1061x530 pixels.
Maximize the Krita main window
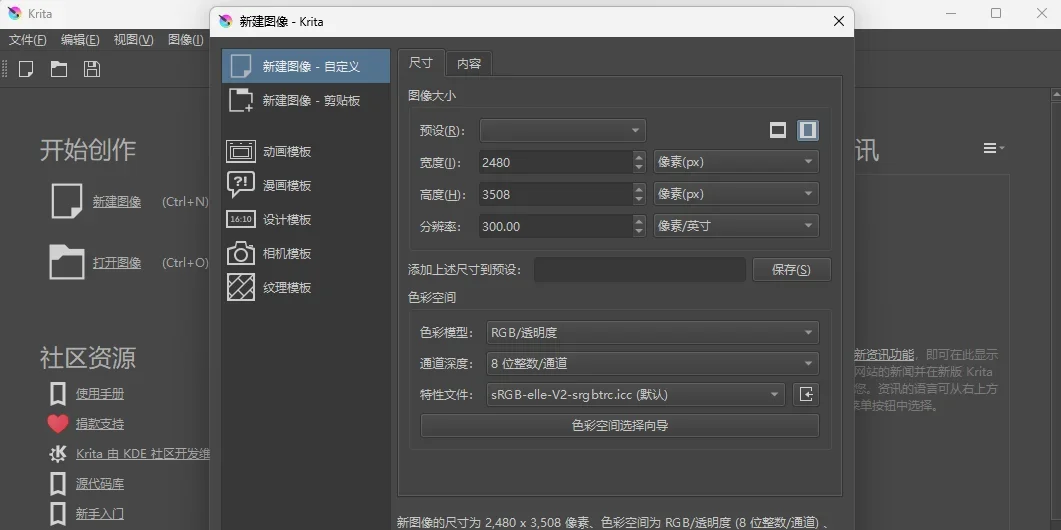coord(996,13)
